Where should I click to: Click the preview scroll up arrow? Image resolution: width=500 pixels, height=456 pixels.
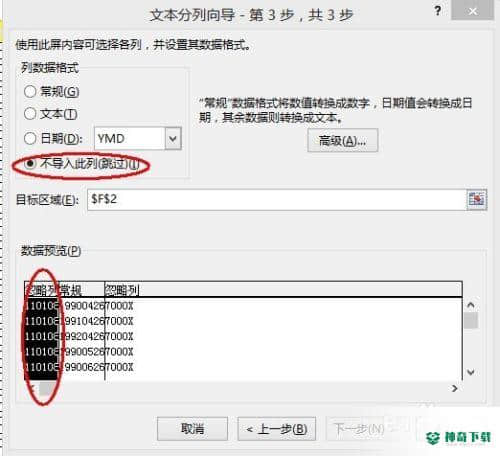click(471, 305)
